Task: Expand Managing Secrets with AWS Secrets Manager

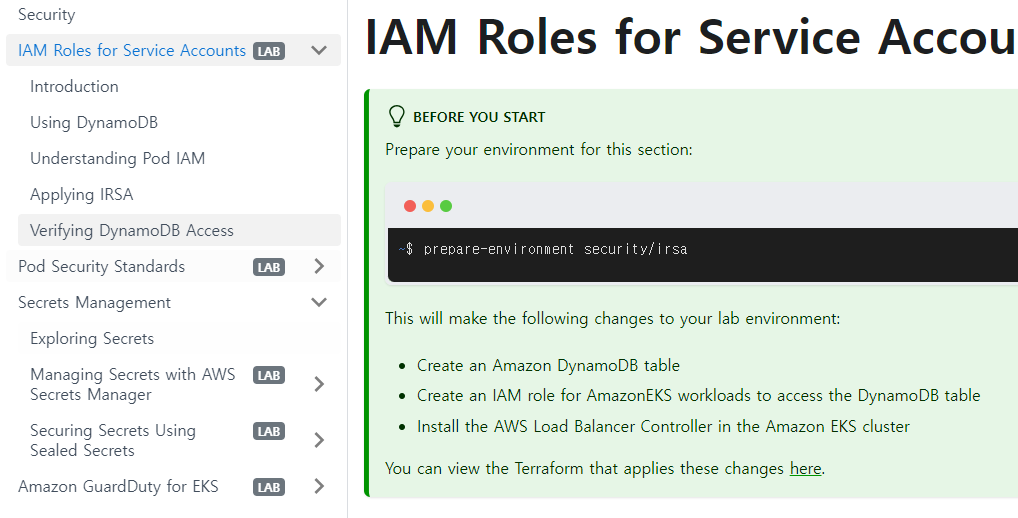Action: pyautogui.click(x=319, y=384)
